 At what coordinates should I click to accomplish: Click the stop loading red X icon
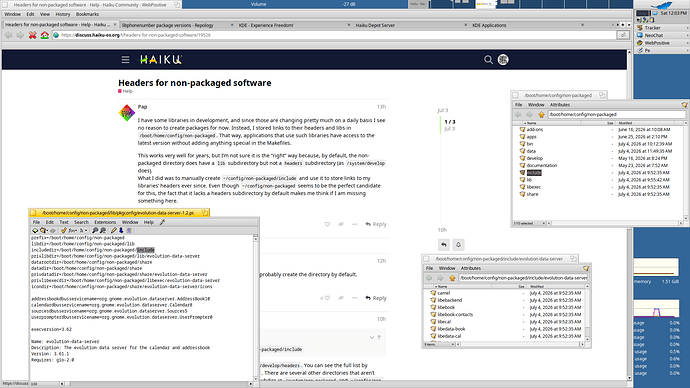(32, 35)
